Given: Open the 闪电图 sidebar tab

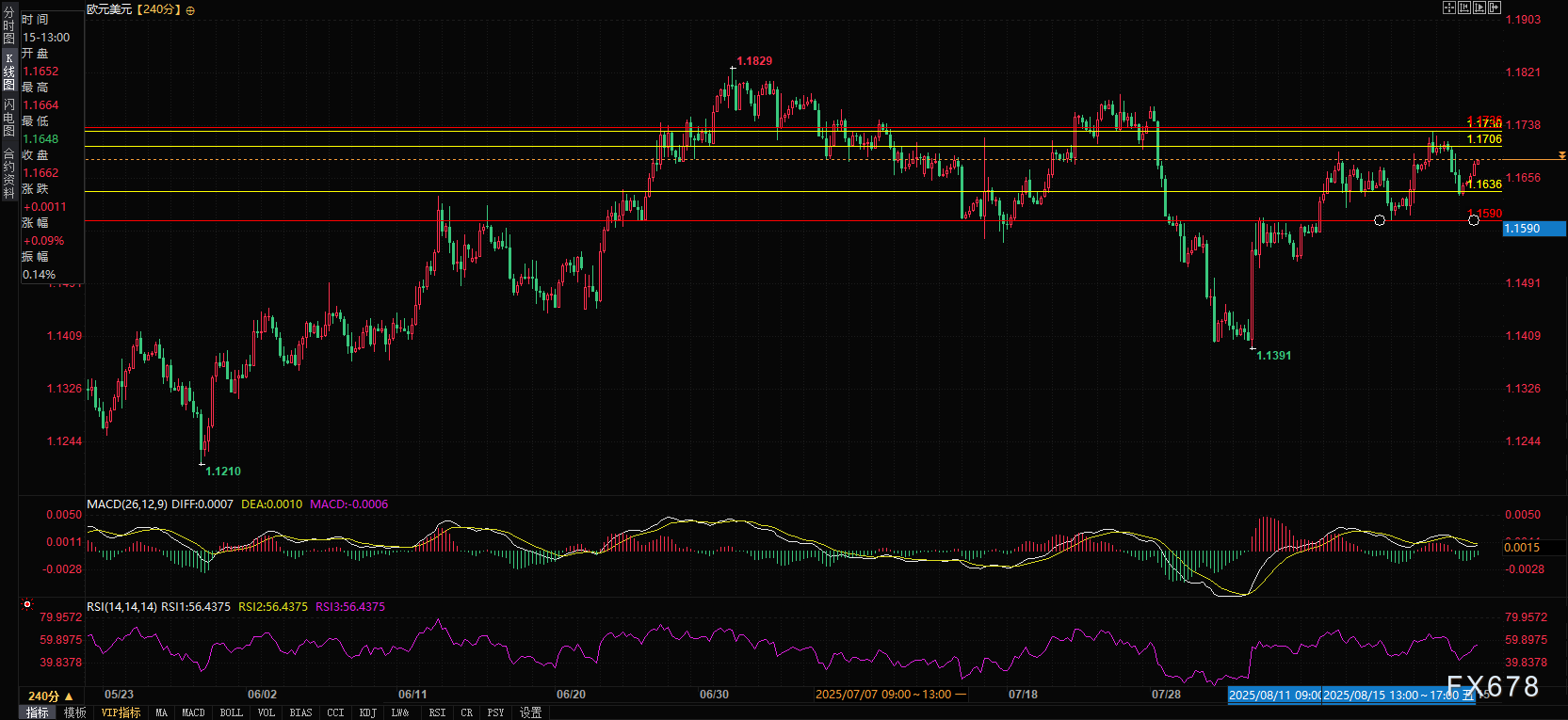Looking at the screenshot, I should (x=8, y=117).
